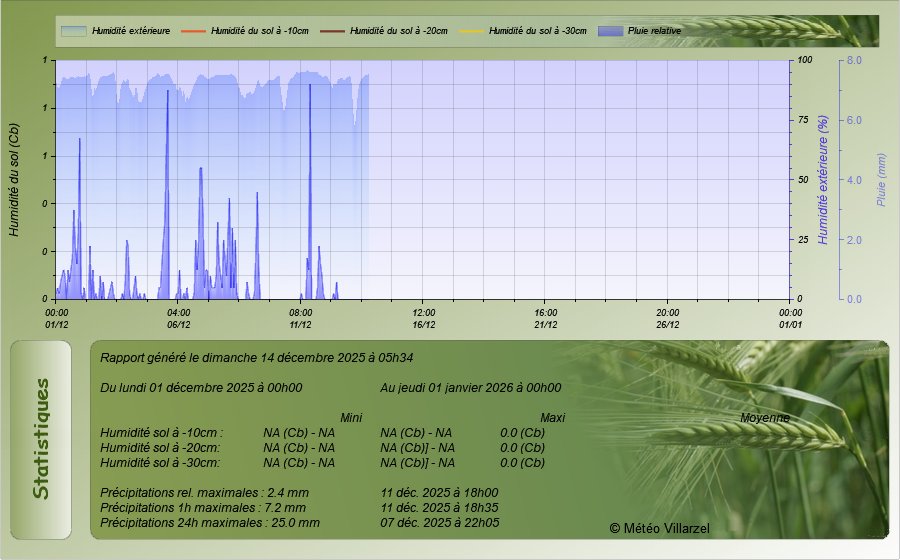The image size is (900, 560).
Task: Select the 'Pluie relative' legend label
Action: coord(655,31)
